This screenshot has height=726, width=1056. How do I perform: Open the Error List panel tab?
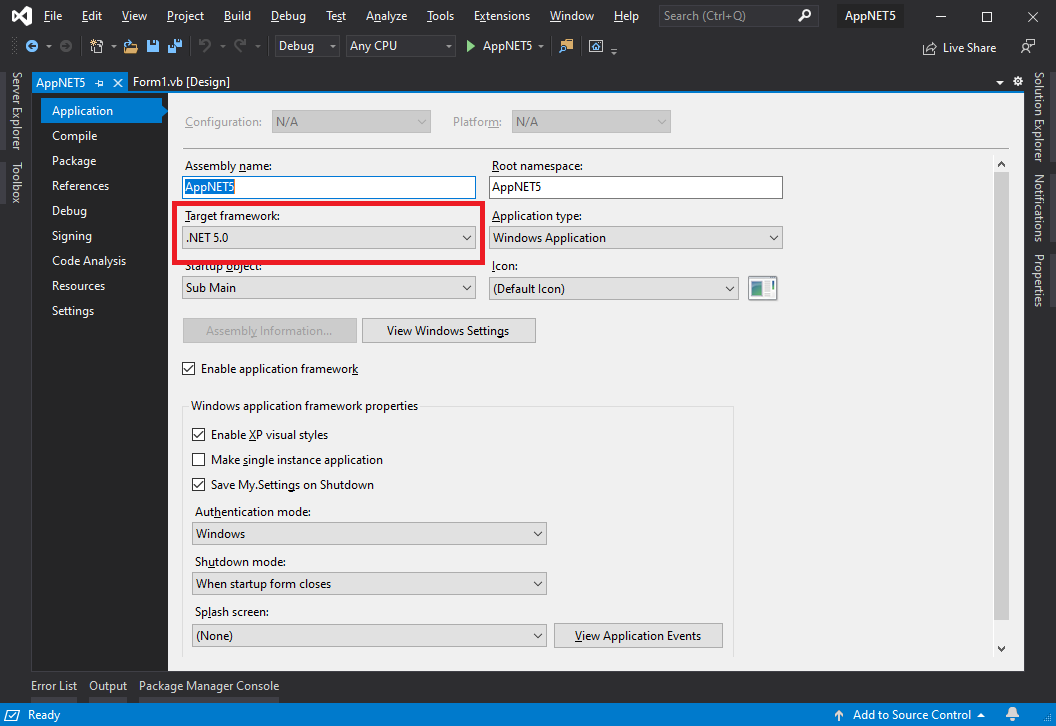point(54,686)
